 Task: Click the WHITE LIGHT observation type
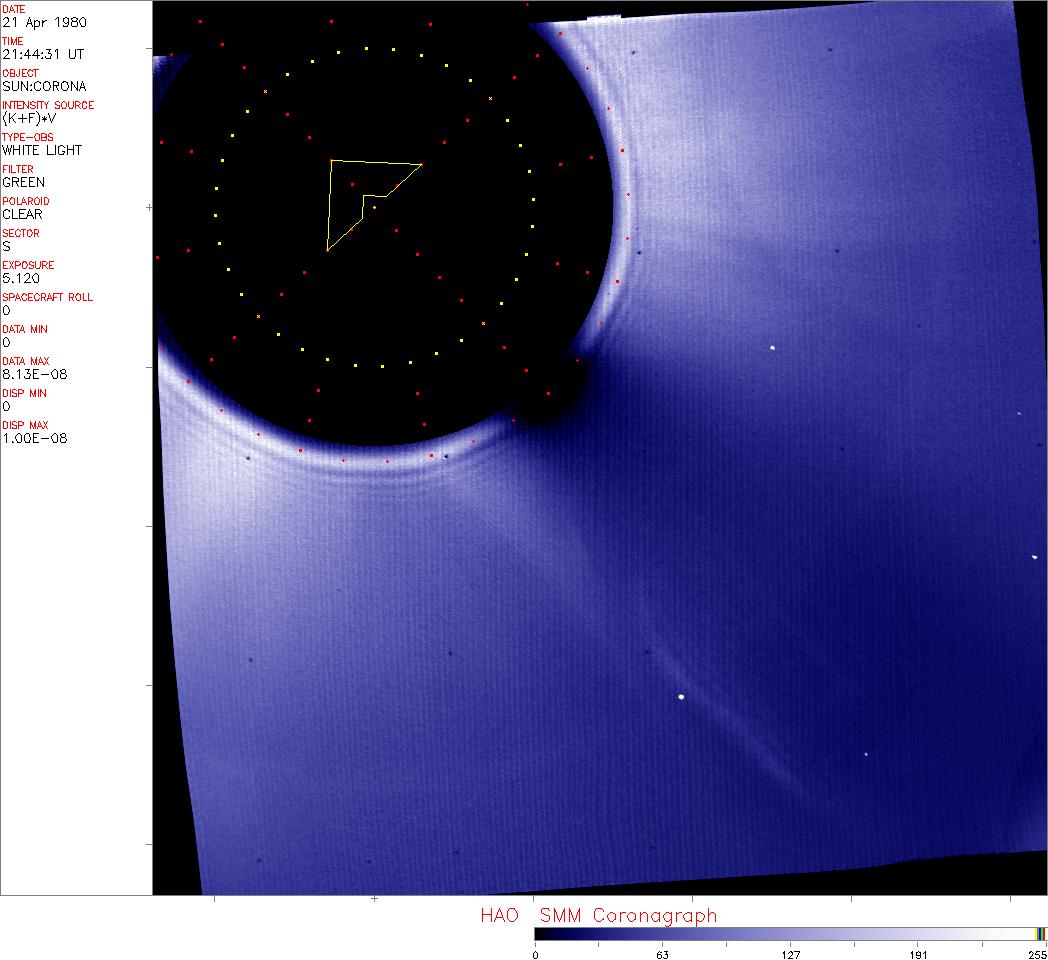pyautogui.click(x=41, y=150)
